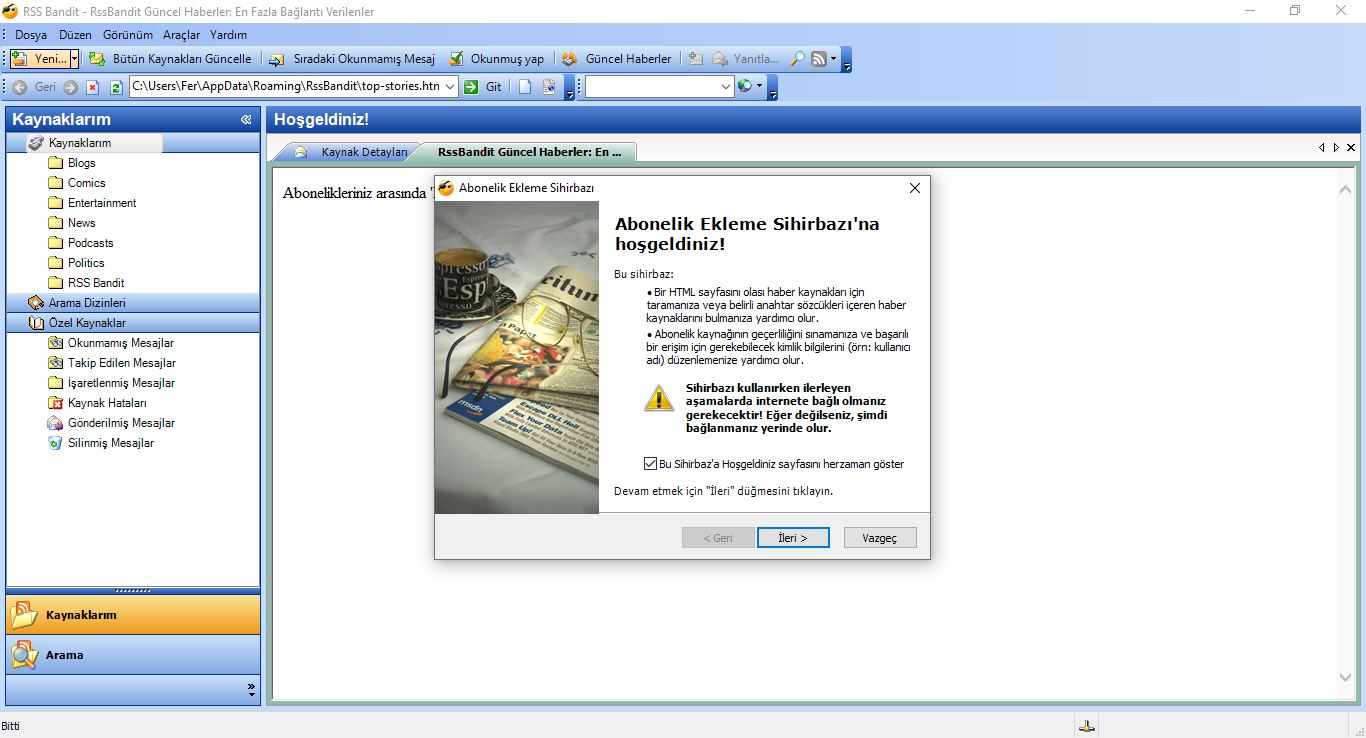Click the web search text field
The width and height of the screenshot is (1366, 738).
652,87
